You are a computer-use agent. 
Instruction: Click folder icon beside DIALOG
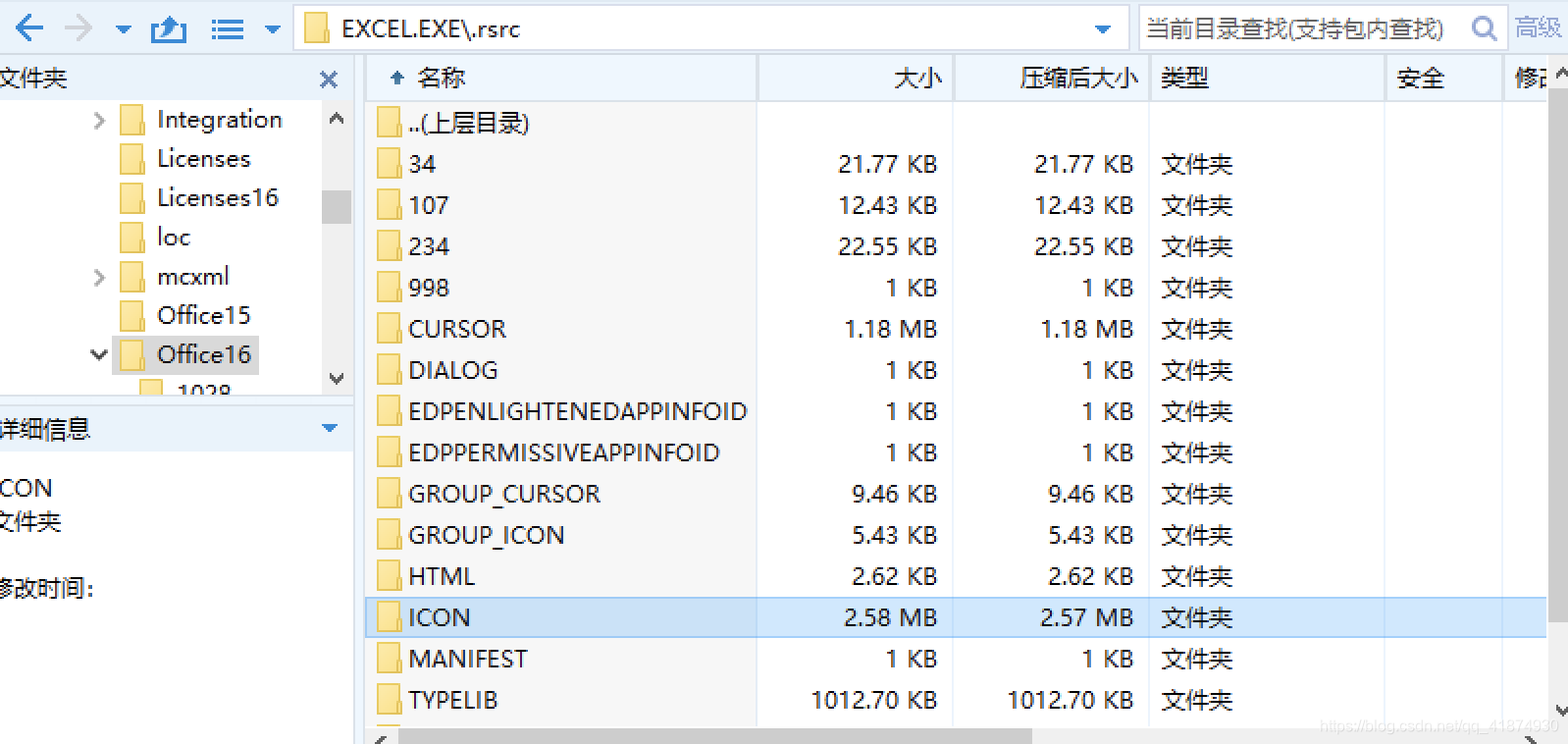(389, 370)
